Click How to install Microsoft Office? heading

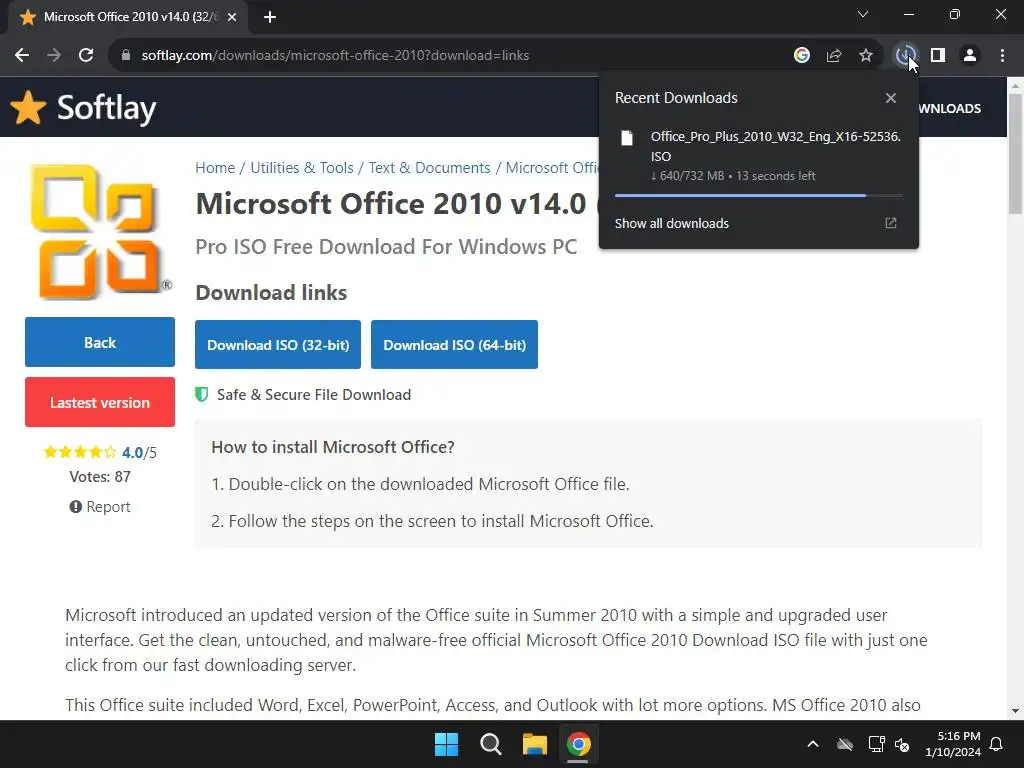[x=333, y=447]
